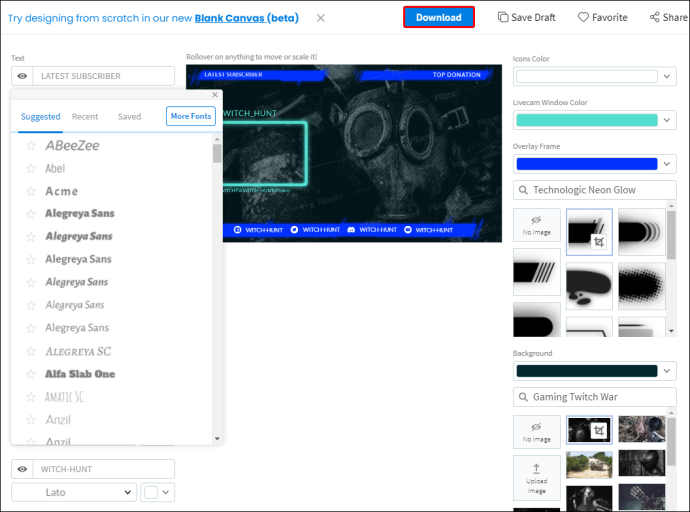Star the Alfa Slab One font

[31, 374]
